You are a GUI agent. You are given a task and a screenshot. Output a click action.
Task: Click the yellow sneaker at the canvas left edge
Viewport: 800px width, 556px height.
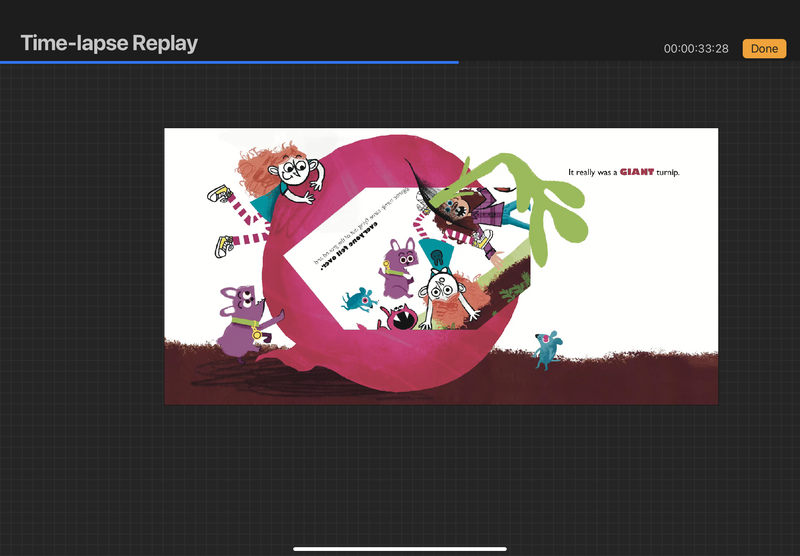click(219, 192)
